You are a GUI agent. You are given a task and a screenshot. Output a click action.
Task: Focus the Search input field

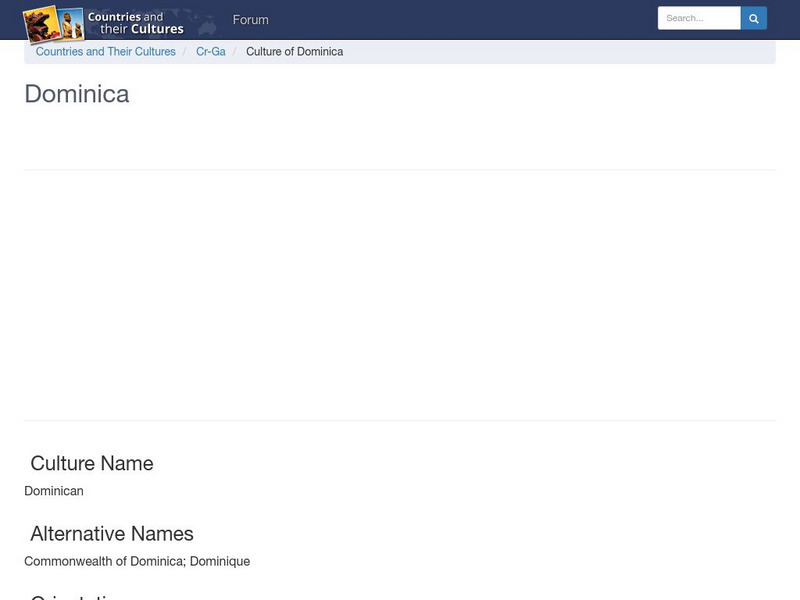(699, 18)
